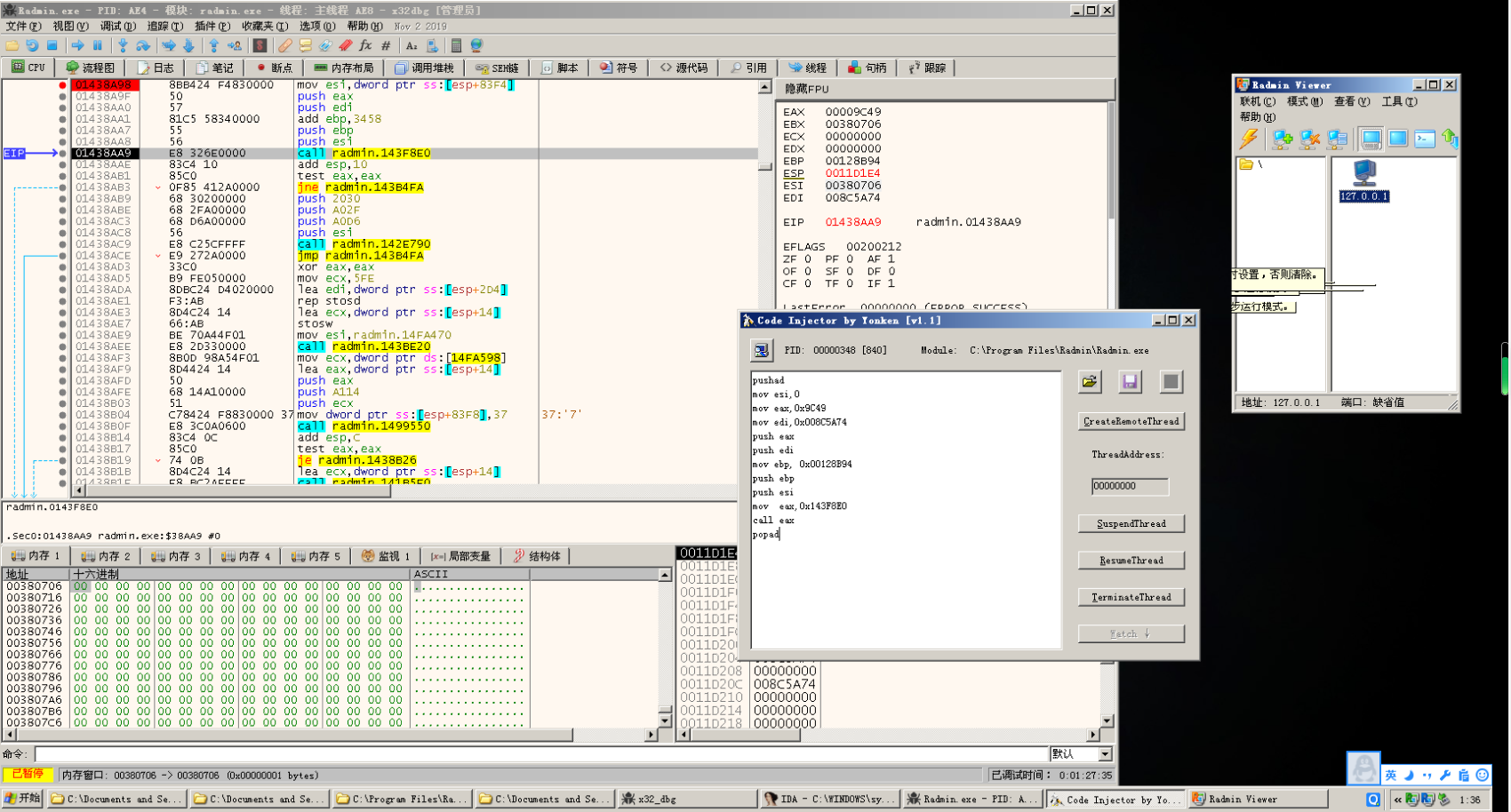Click the 命令 command input field
Viewport: 1511px width, 812px height.
(x=540, y=754)
